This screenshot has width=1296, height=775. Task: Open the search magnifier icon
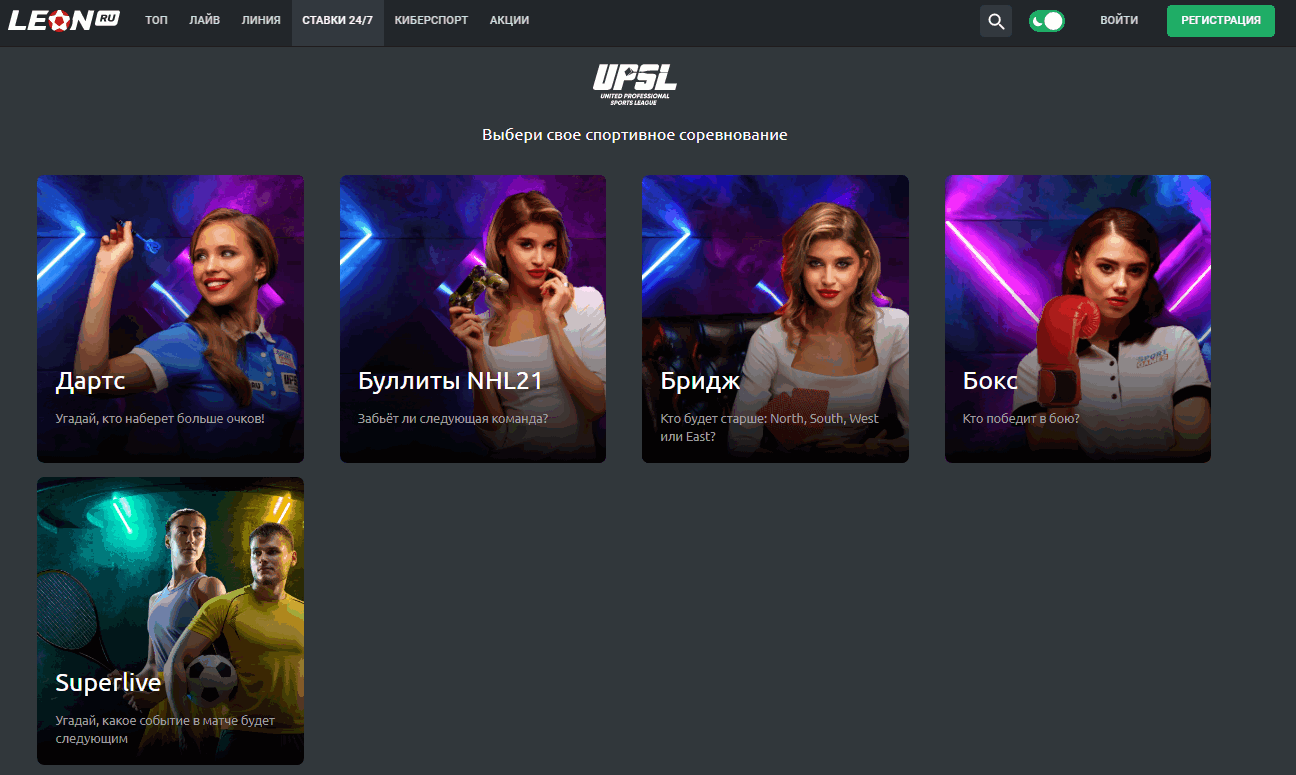pyautogui.click(x=995, y=21)
